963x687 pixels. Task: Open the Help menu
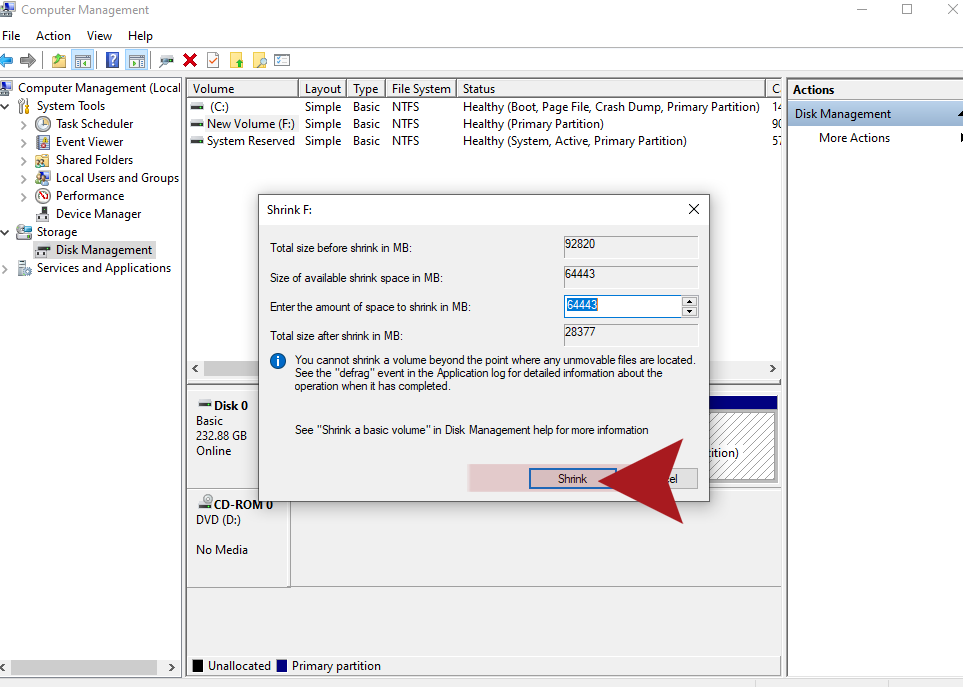coord(140,36)
